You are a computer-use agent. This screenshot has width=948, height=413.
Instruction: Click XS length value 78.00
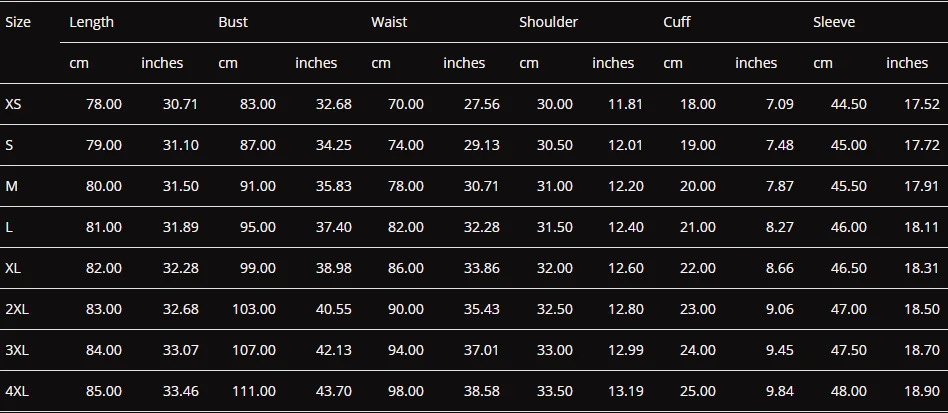pyautogui.click(x=104, y=104)
